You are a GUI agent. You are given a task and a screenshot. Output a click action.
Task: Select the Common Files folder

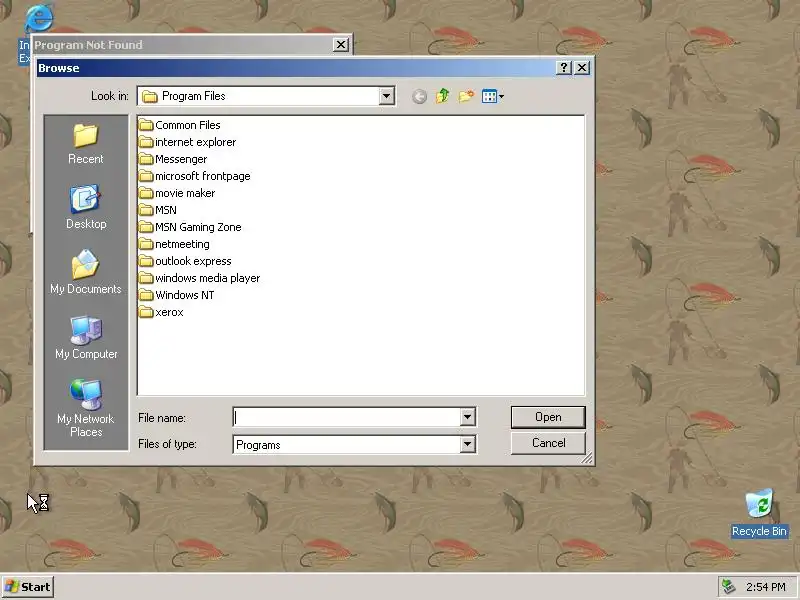click(x=180, y=125)
